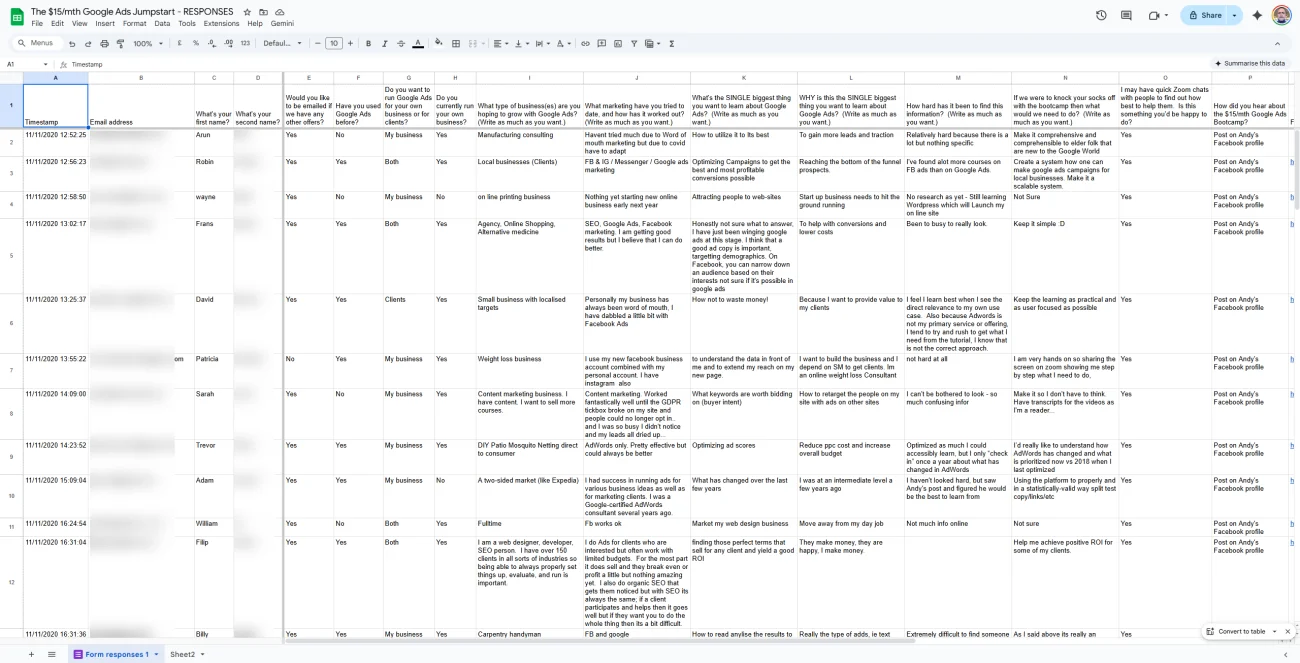Open Gemini side panel sparkle icon

(1257, 15)
